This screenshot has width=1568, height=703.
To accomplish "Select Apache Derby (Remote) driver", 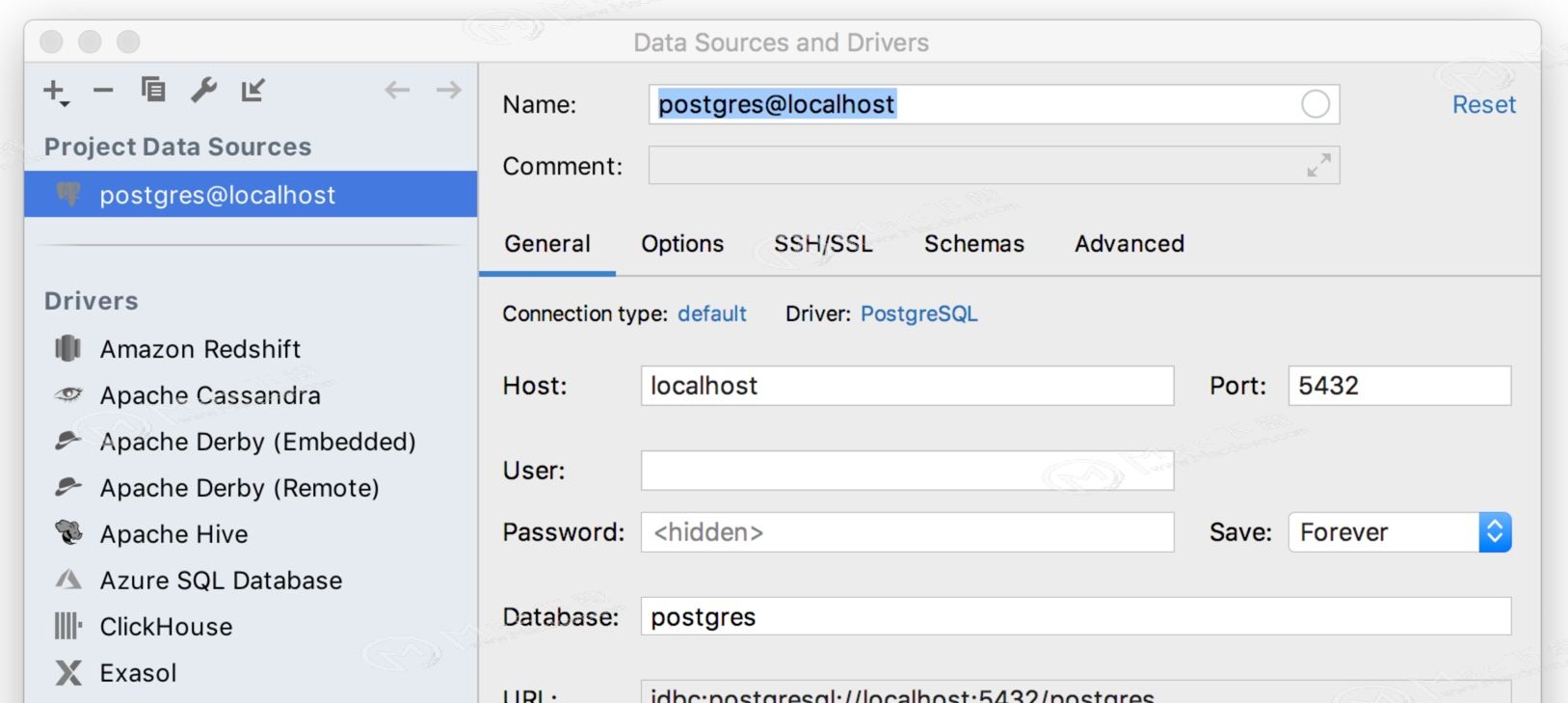I will tap(239, 487).
